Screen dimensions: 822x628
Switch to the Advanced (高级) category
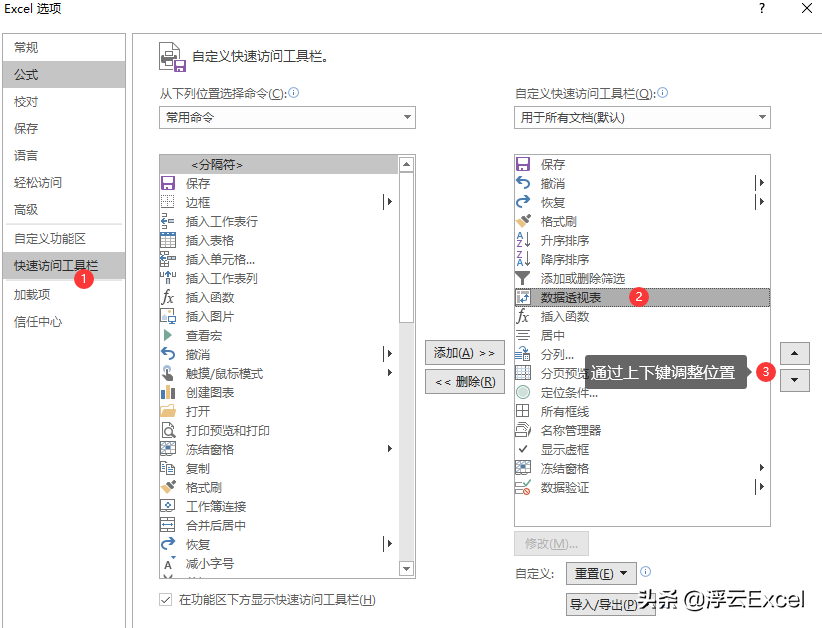pos(64,210)
